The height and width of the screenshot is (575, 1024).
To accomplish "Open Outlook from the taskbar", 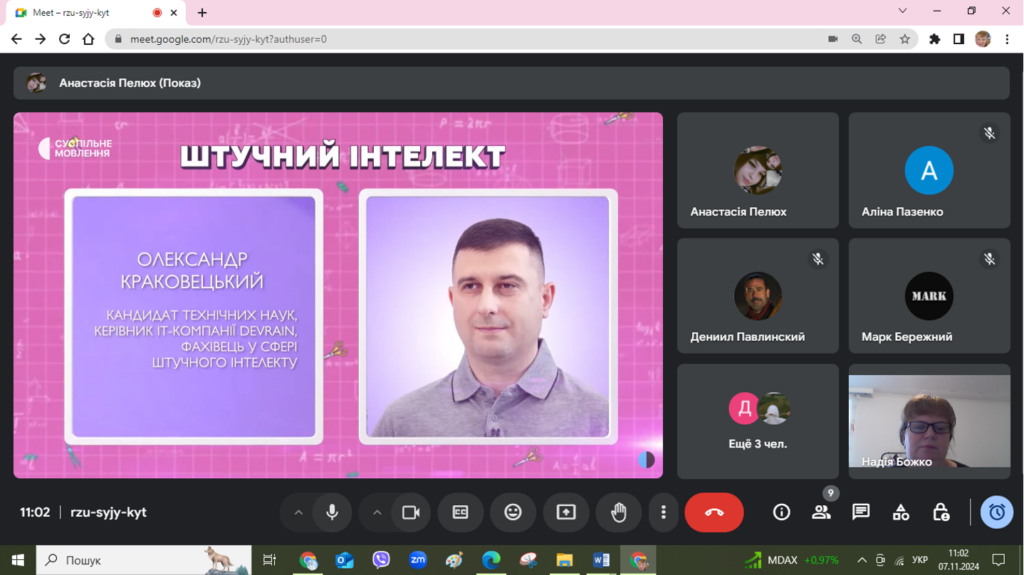I will pyautogui.click(x=345, y=560).
